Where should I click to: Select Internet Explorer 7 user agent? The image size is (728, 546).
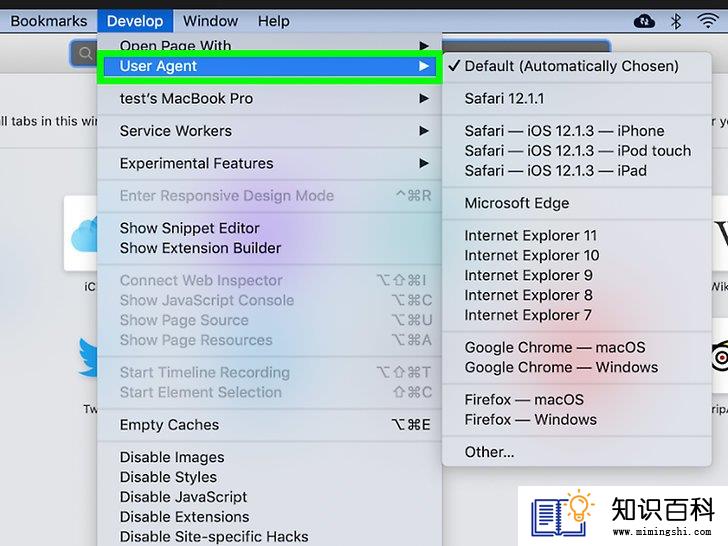577,315
